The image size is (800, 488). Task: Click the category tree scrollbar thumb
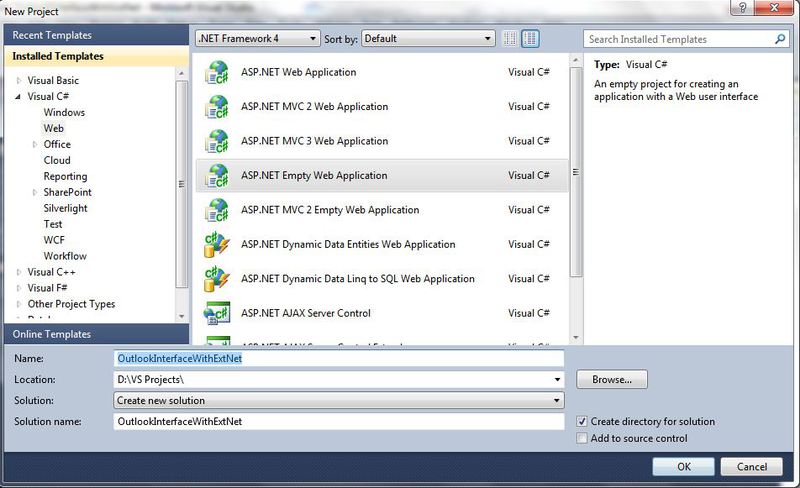pos(182,184)
